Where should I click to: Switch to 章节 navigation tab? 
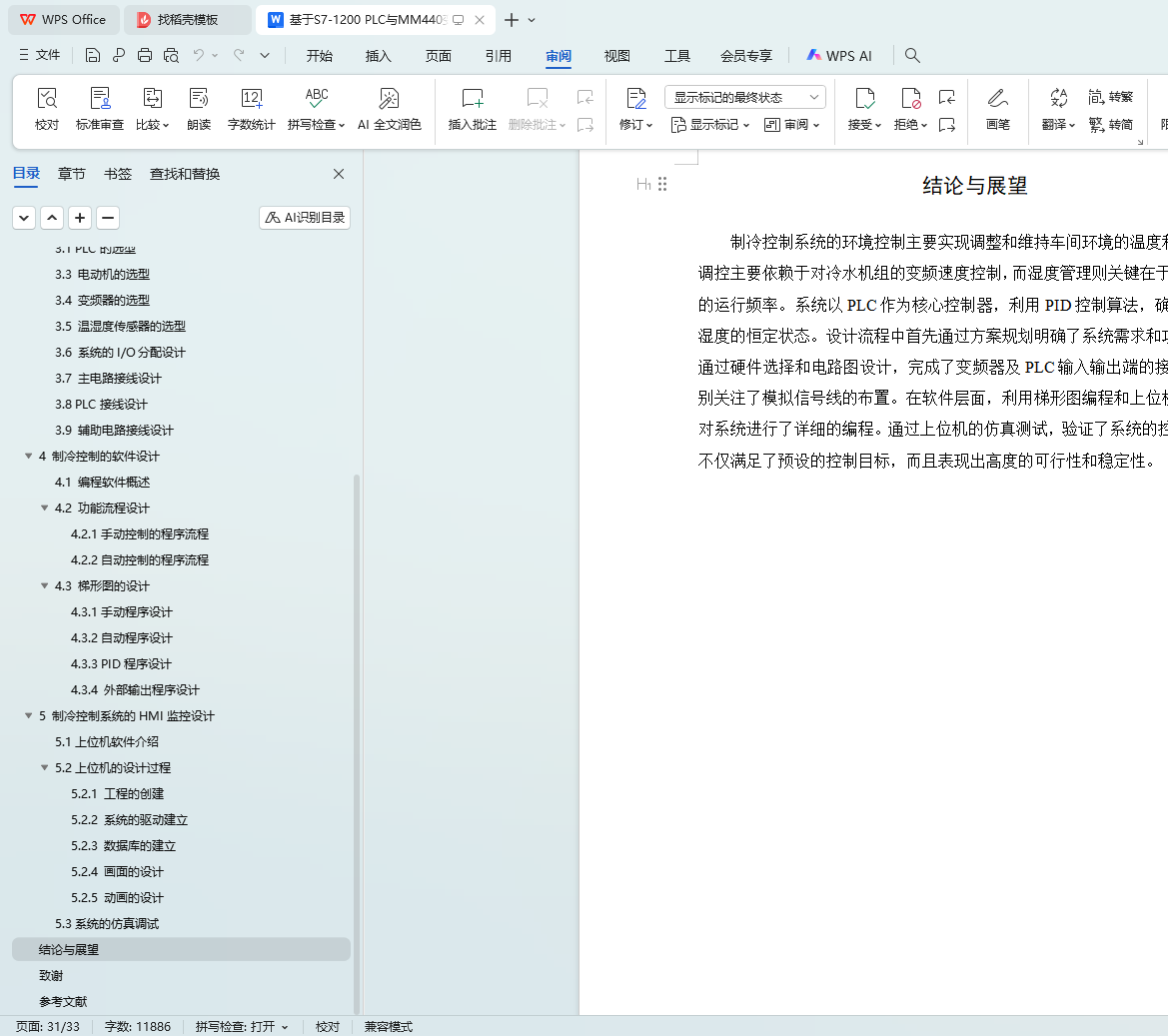pos(72,174)
